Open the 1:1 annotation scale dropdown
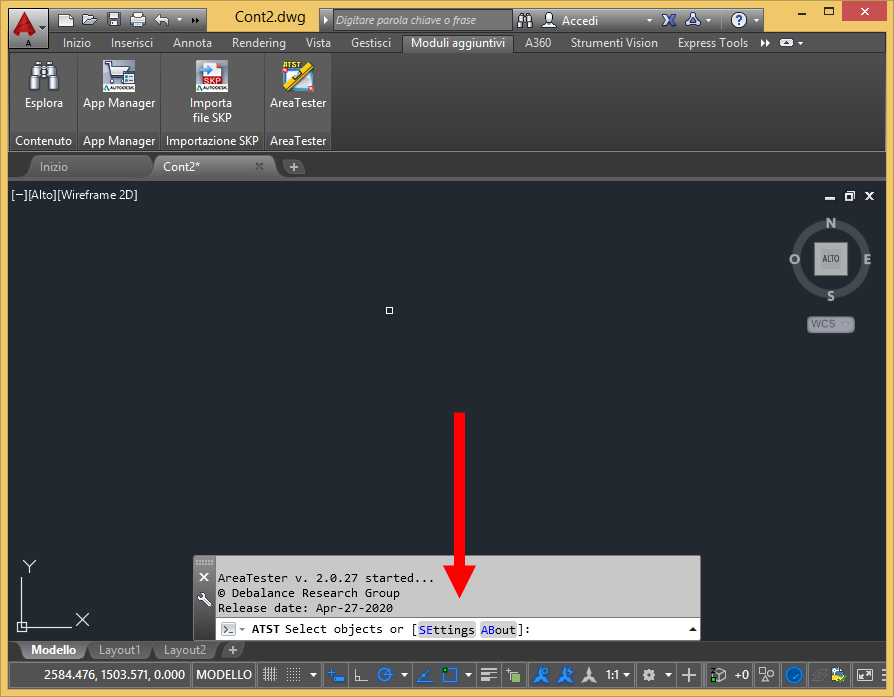Image resolution: width=894 pixels, height=697 pixels. pyautogui.click(x=617, y=675)
